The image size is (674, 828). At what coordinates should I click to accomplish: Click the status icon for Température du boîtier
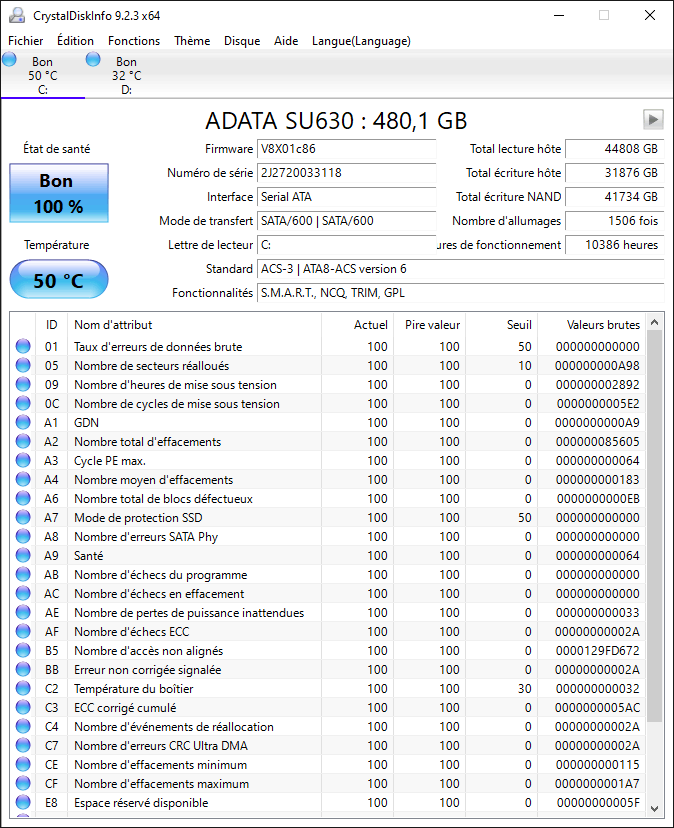point(23,688)
